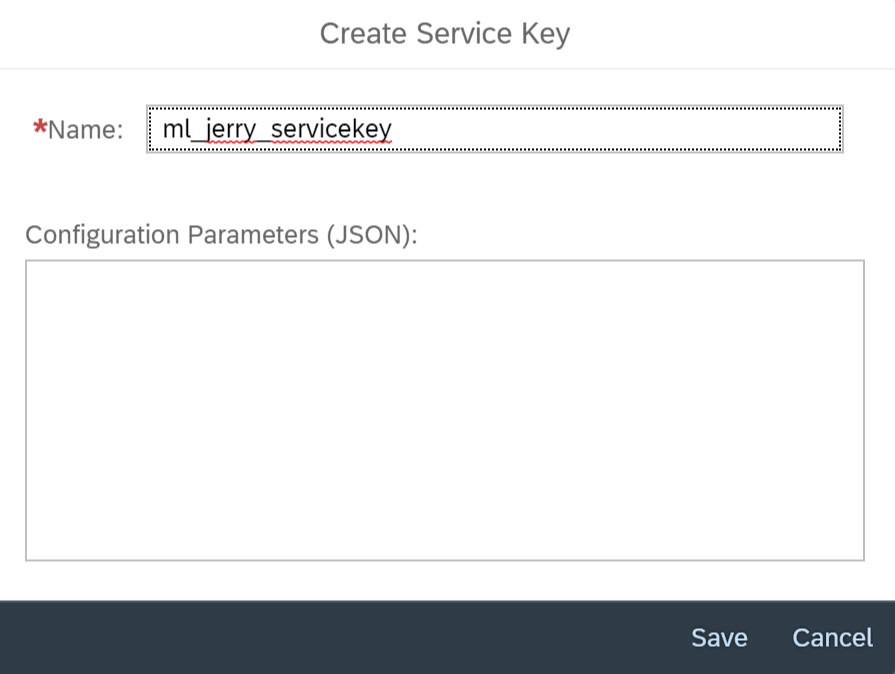Cancel the Create Service Key dialog
The width and height of the screenshot is (895, 674).
(832, 637)
